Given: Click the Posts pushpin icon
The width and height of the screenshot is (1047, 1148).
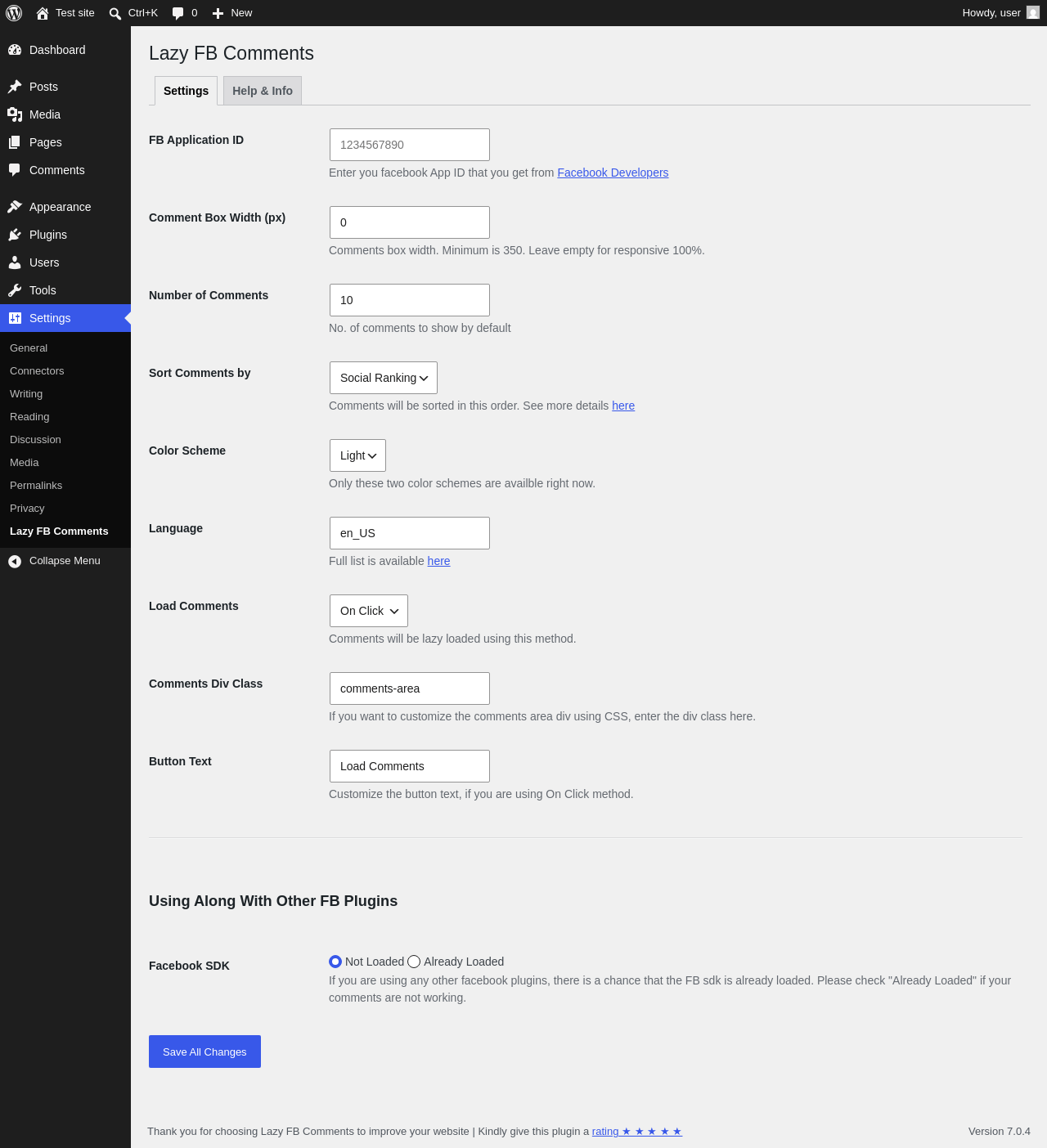Looking at the screenshot, I should [15, 87].
